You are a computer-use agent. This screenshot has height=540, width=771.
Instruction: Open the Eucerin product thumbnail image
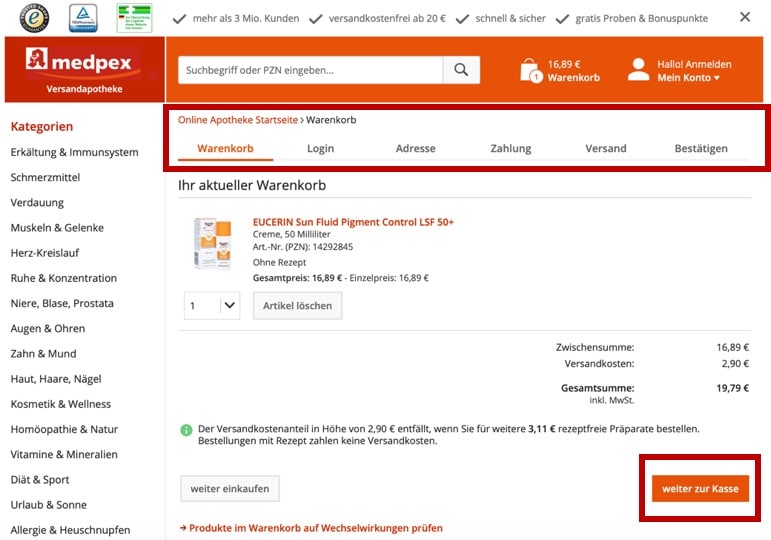tap(212, 243)
